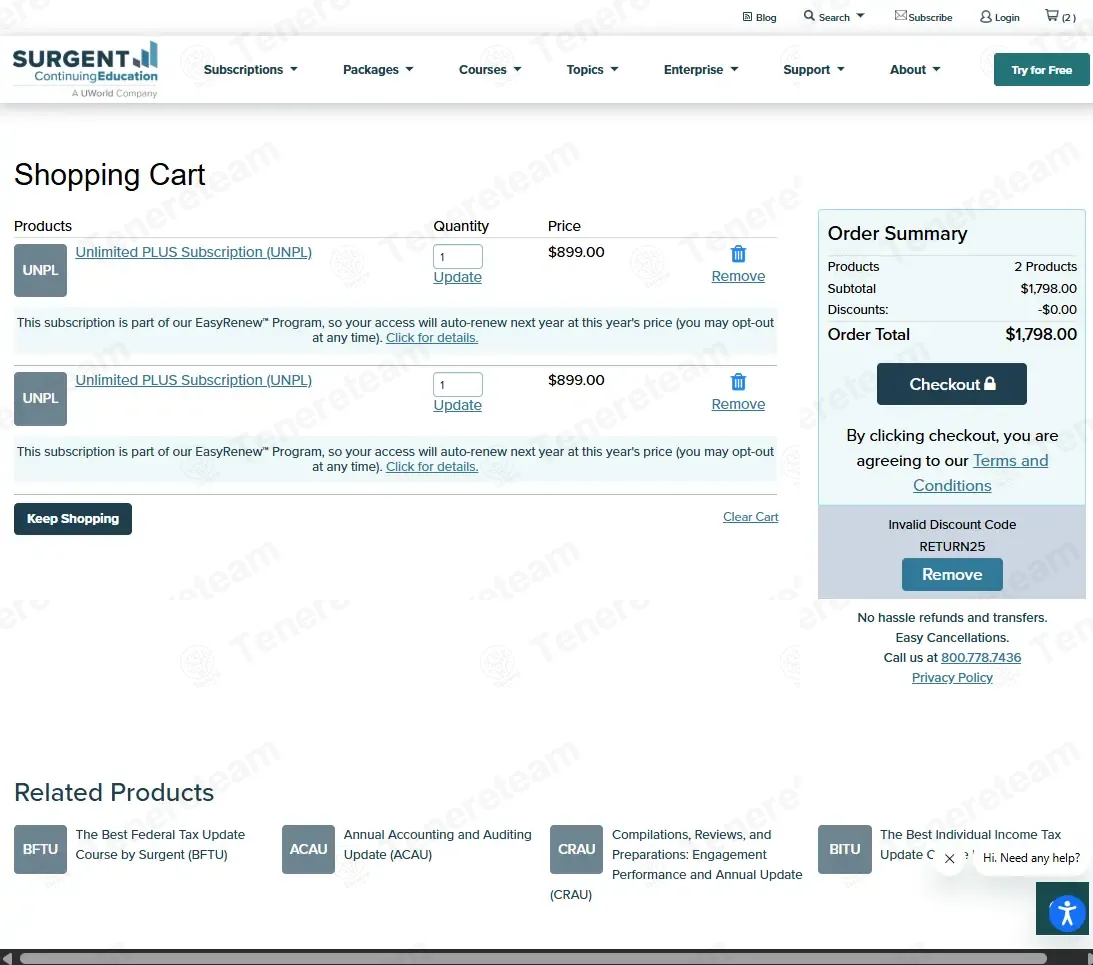Open the BITU related product badge
The width and height of the screenshot is (1093, 965).
[845, 849]
